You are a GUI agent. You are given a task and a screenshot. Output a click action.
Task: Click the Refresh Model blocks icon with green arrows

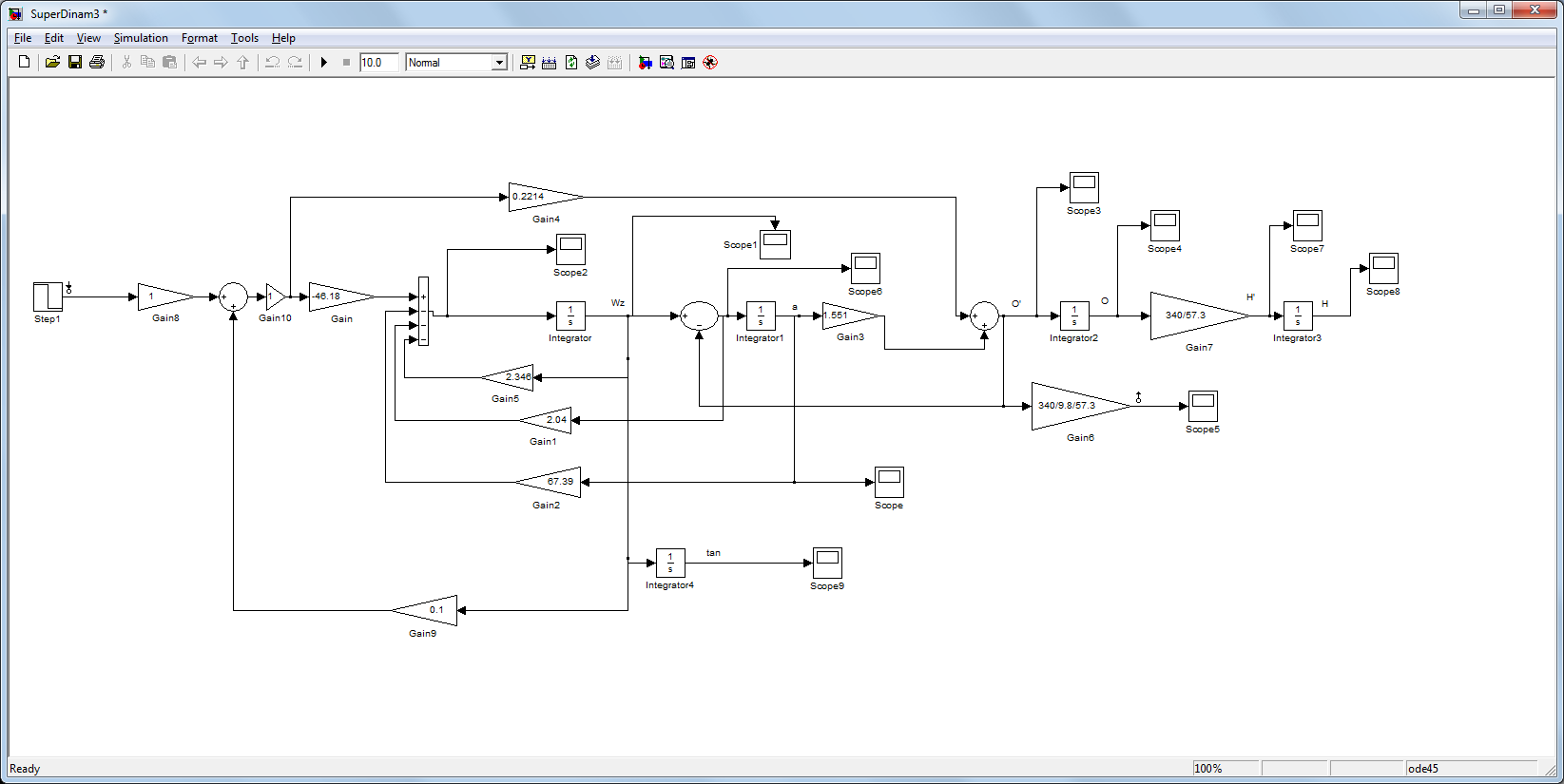[571, 63]
